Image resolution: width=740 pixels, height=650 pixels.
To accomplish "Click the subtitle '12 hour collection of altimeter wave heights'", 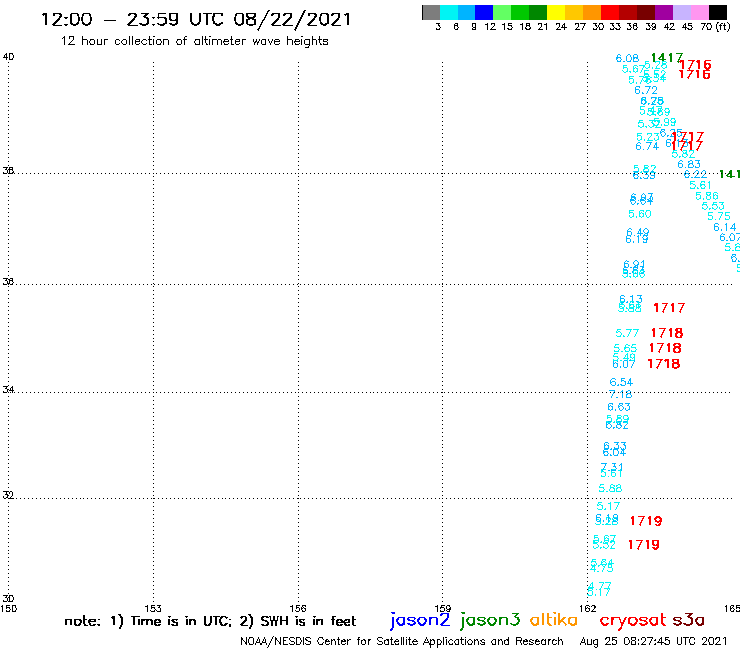I will point(194,41).
